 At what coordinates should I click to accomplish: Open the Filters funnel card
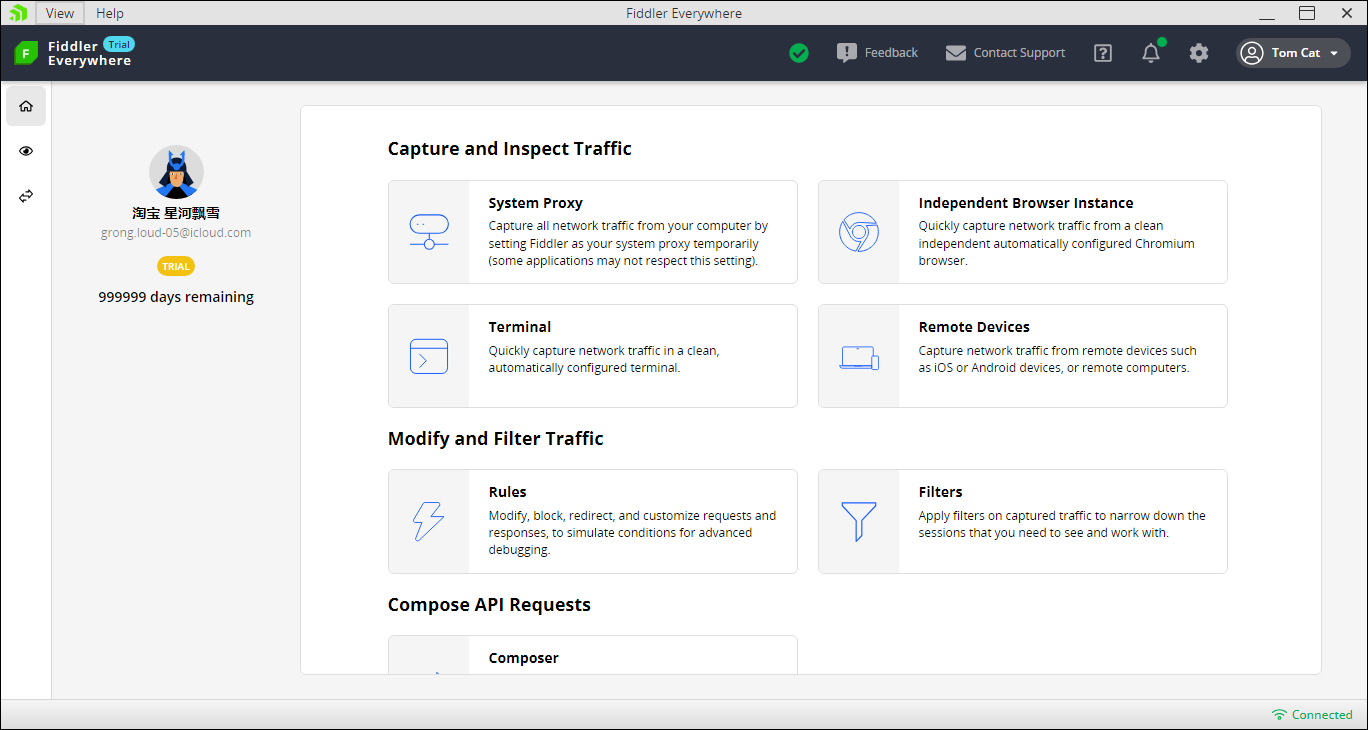pos(1022,521)
